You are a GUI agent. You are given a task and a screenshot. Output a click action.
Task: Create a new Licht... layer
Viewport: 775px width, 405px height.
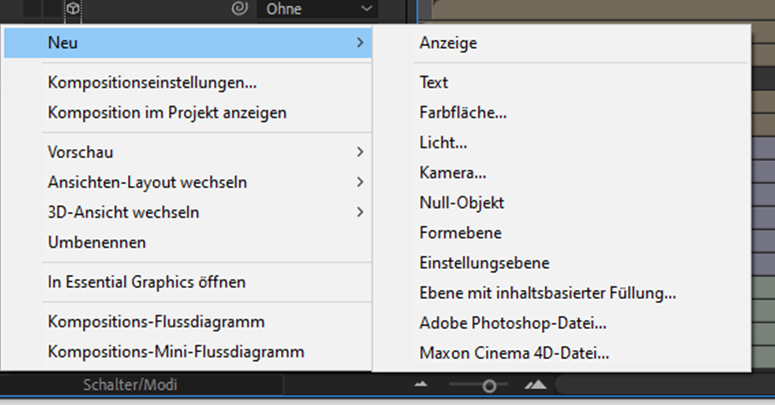tap(443, 143)
